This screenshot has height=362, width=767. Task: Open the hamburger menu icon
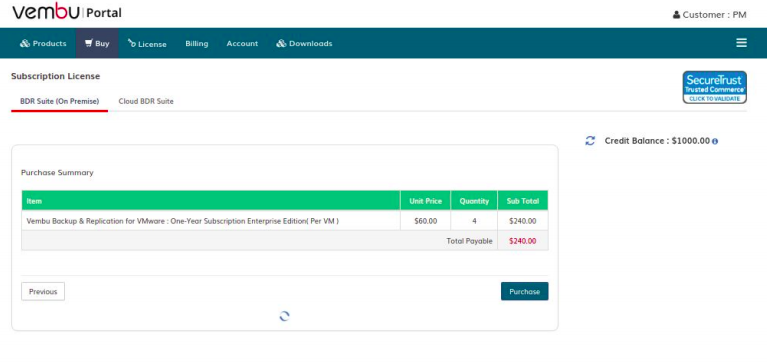[x=741, y=43]
